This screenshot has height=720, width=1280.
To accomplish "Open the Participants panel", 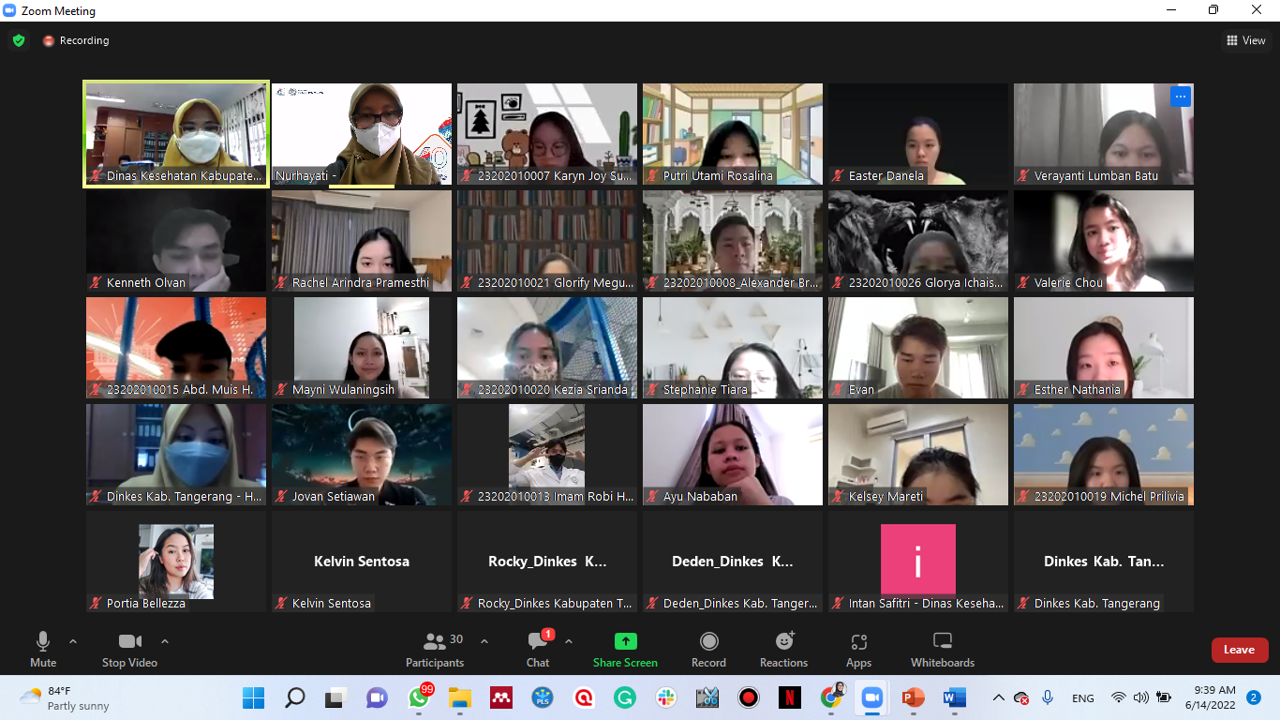I will coord(435,649).
